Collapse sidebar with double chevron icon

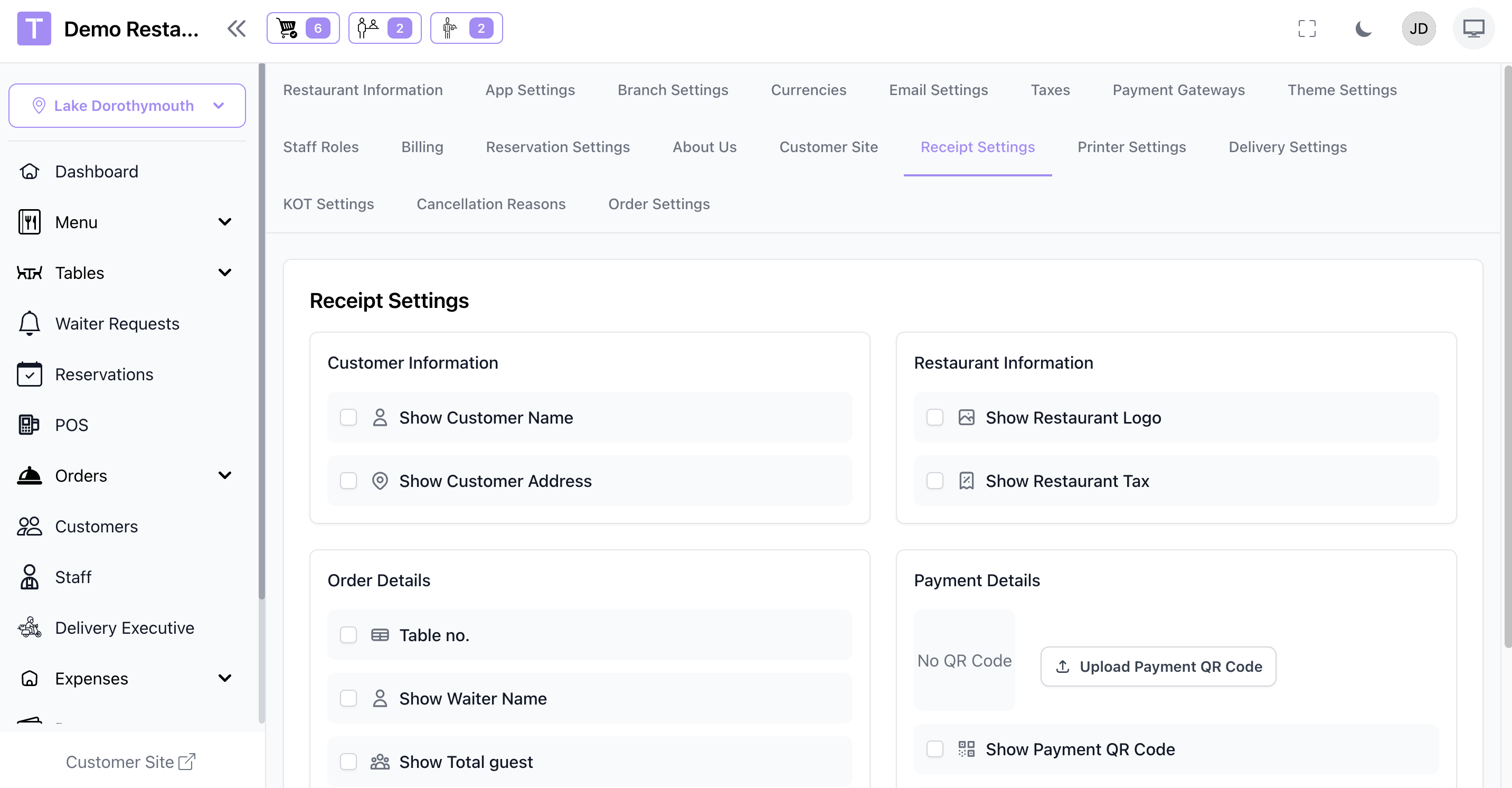237,28
